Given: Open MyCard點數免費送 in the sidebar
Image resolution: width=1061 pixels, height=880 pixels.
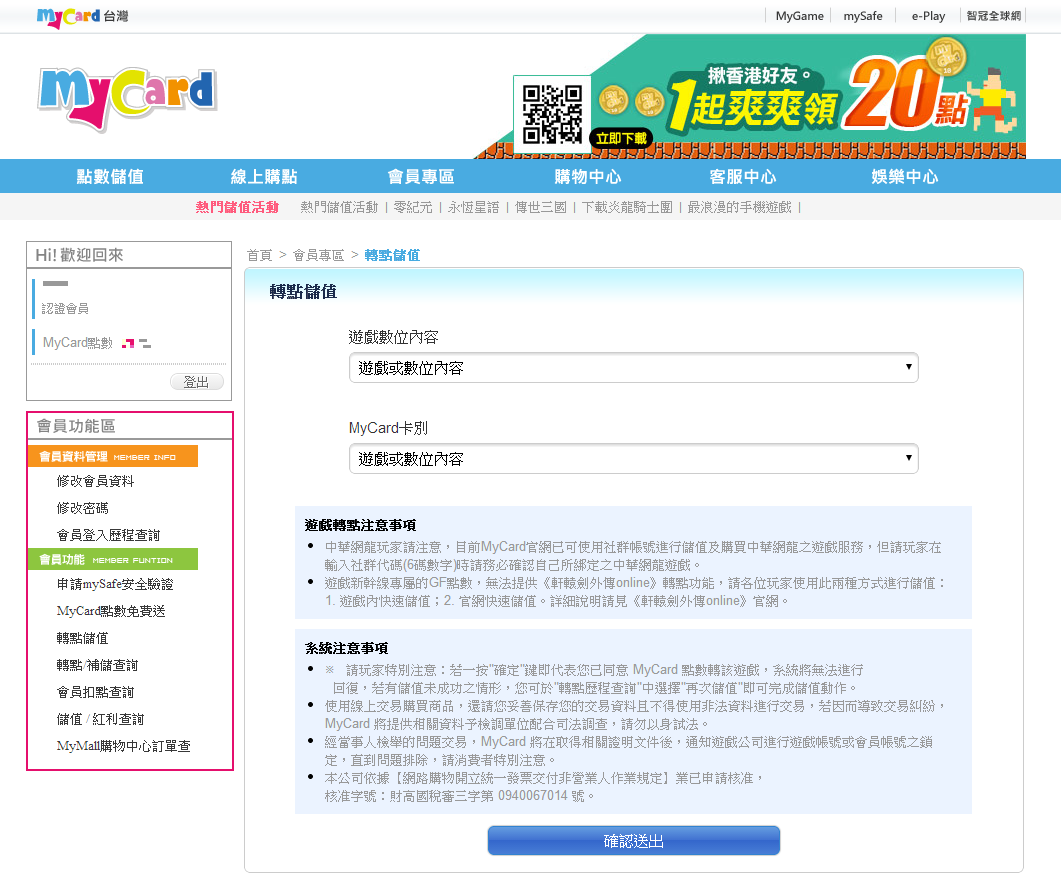Looking at the screenshot, I should [111, 611].
